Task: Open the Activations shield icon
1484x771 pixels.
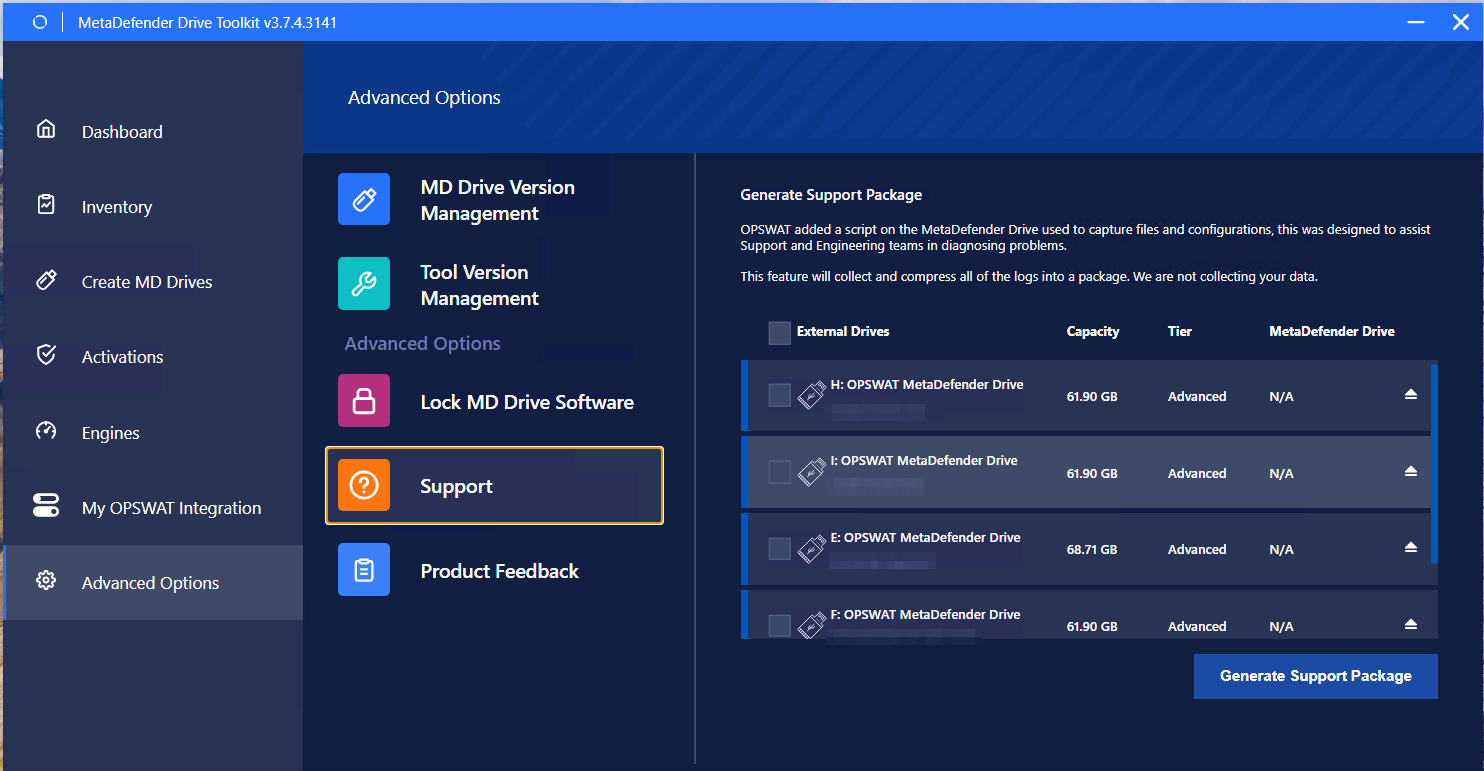Action: point(45,355)
